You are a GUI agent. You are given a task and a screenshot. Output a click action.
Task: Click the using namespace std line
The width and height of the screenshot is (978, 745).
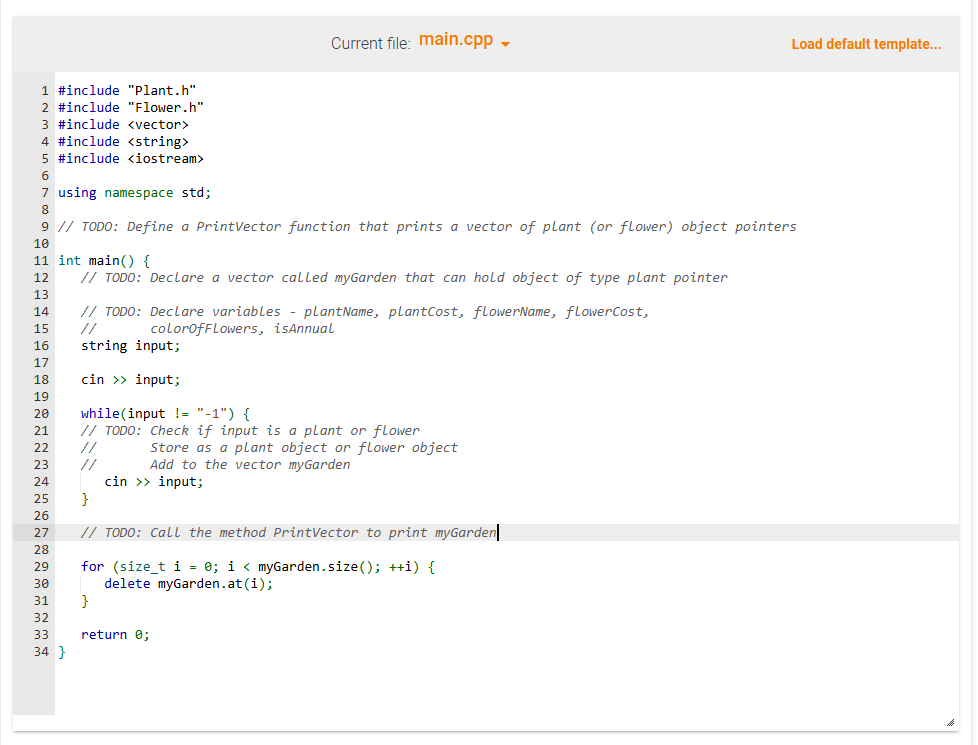point(135,192)
